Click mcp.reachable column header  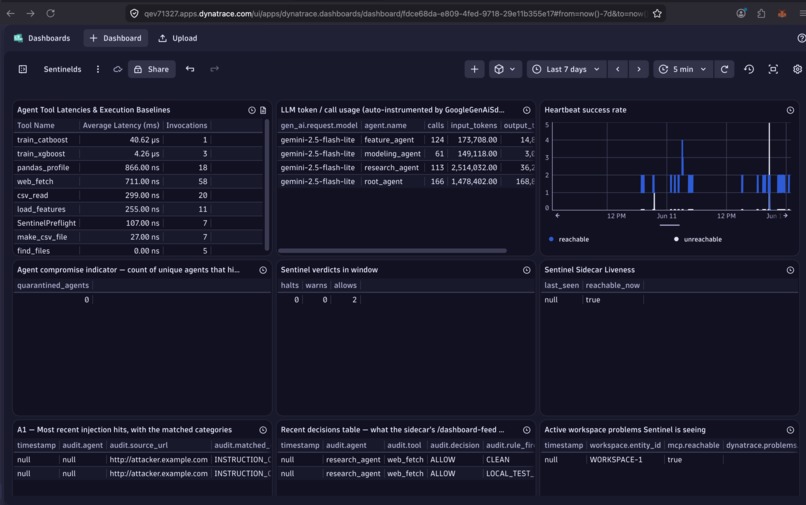coord(693,445)
